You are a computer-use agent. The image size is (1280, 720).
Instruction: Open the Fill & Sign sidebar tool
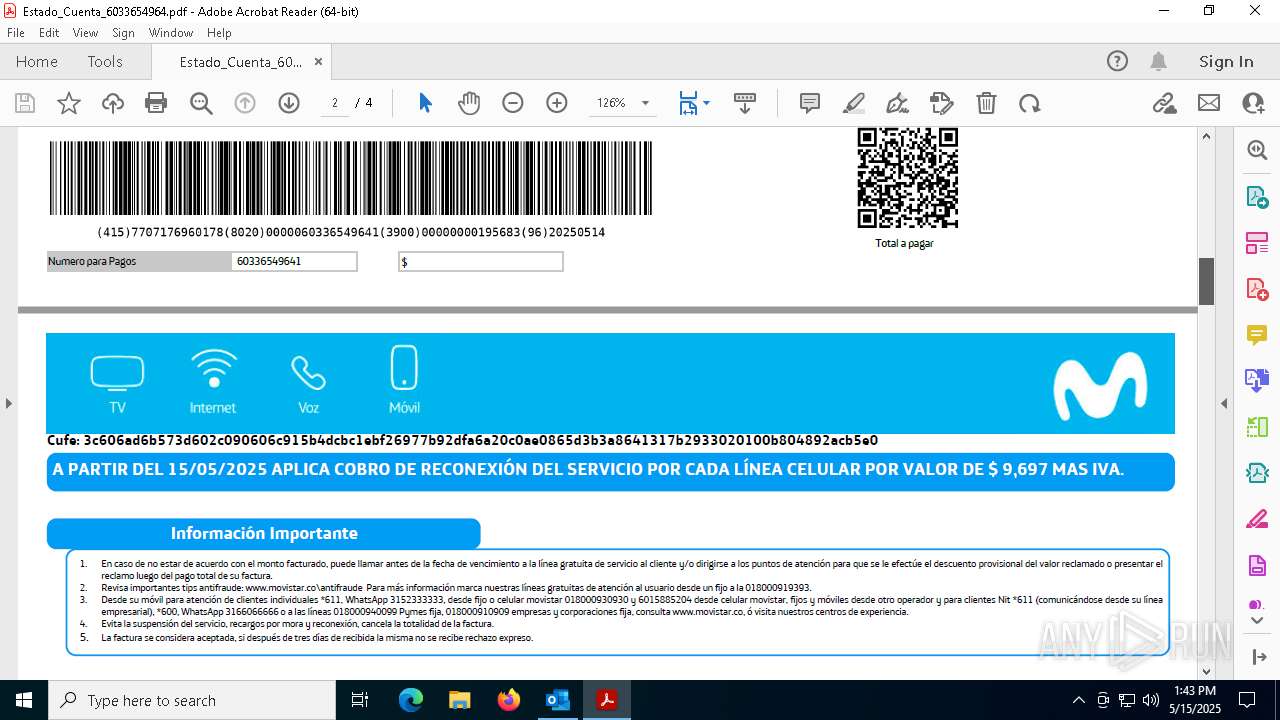tap(1257, 519)
